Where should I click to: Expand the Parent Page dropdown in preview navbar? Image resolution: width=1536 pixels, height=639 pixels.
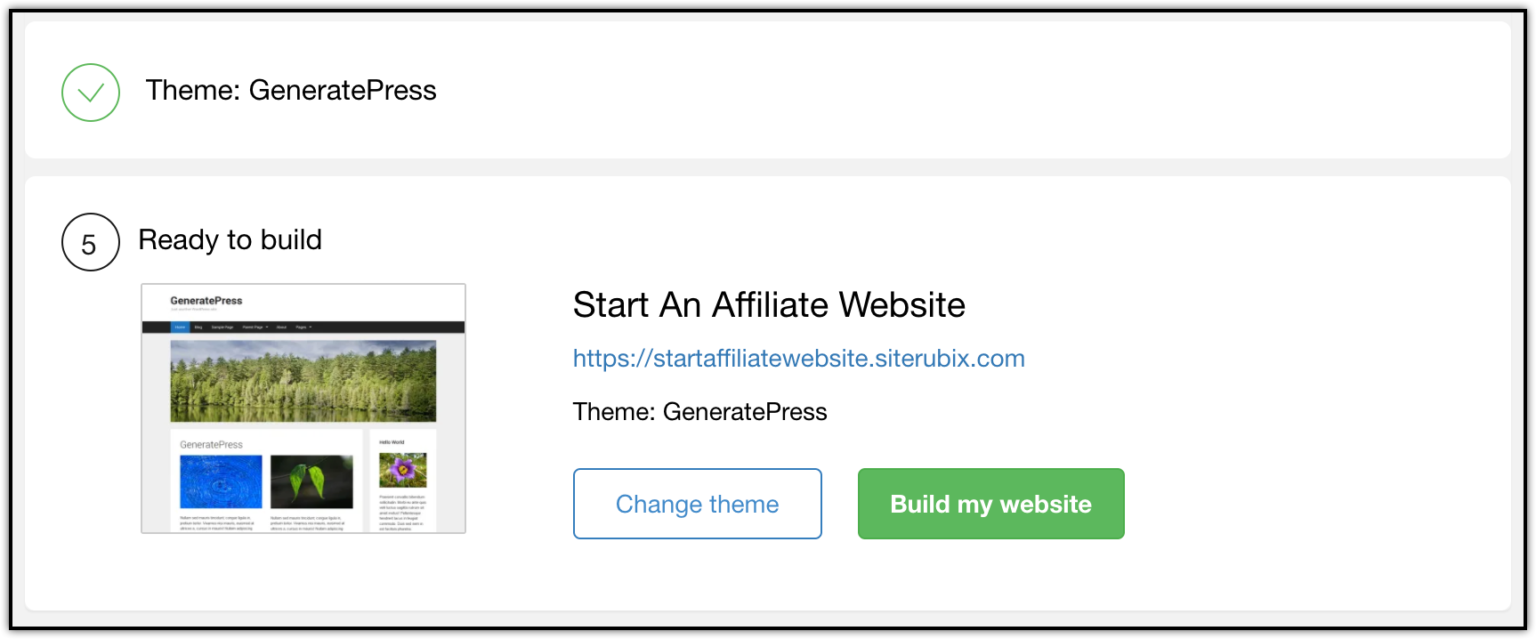tap(253, 327)
